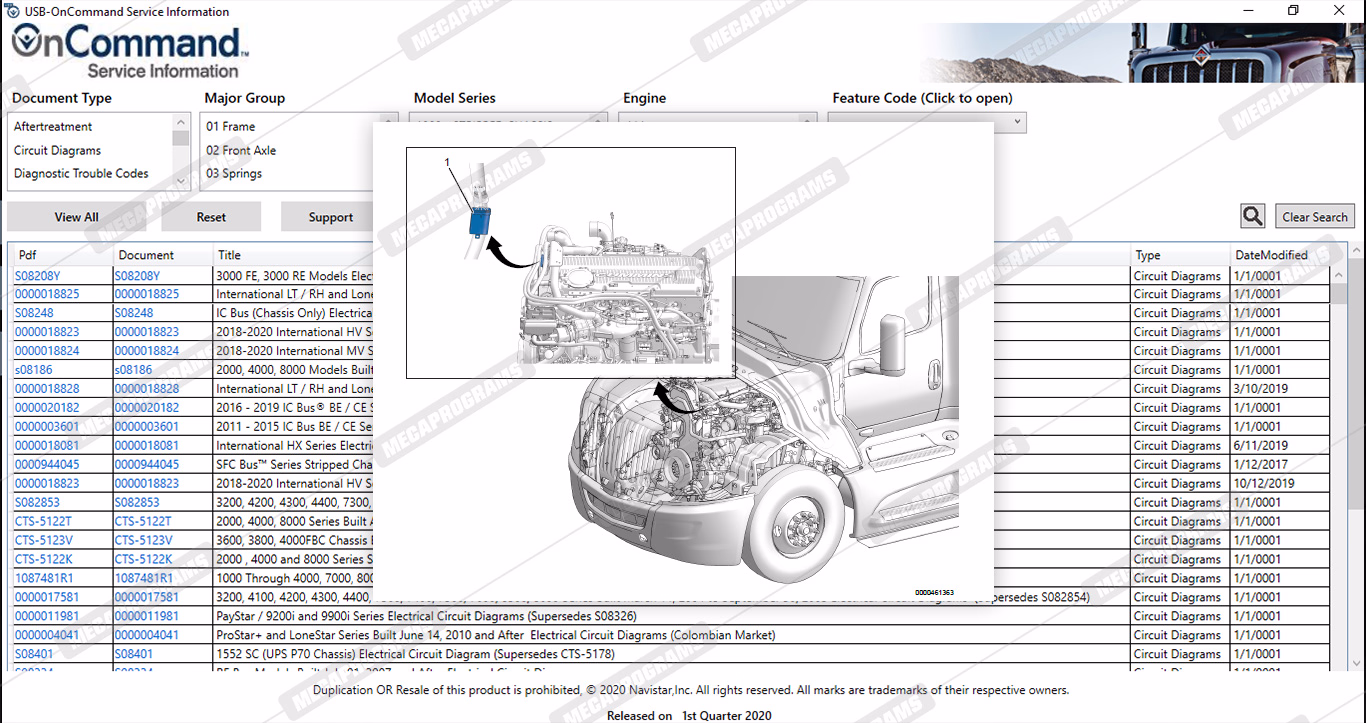Open the Feature Code dropdown

coord(926,122)
